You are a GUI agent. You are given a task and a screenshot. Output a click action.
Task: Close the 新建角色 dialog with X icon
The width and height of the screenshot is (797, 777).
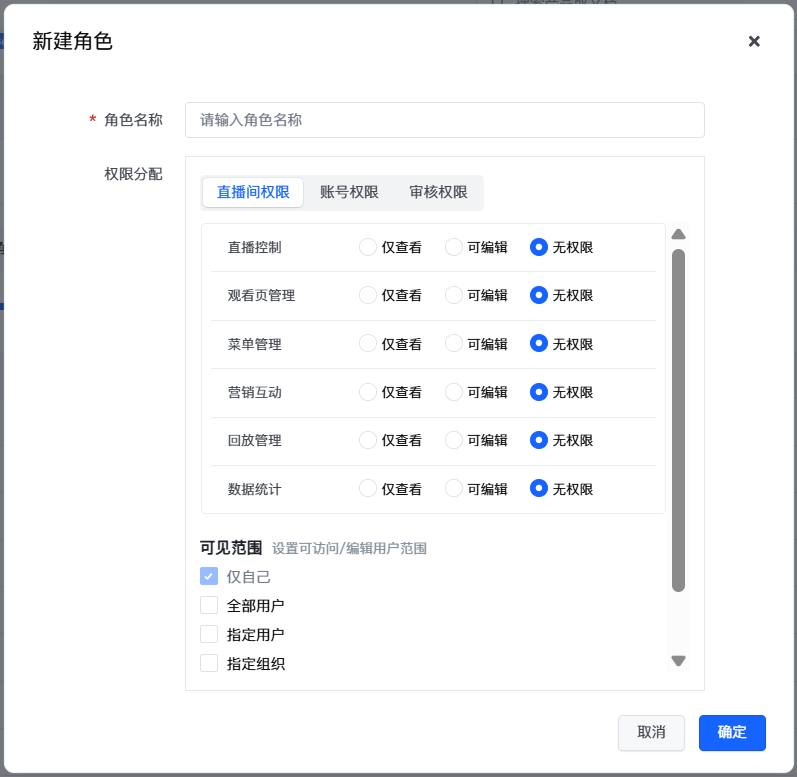point(754,41)
